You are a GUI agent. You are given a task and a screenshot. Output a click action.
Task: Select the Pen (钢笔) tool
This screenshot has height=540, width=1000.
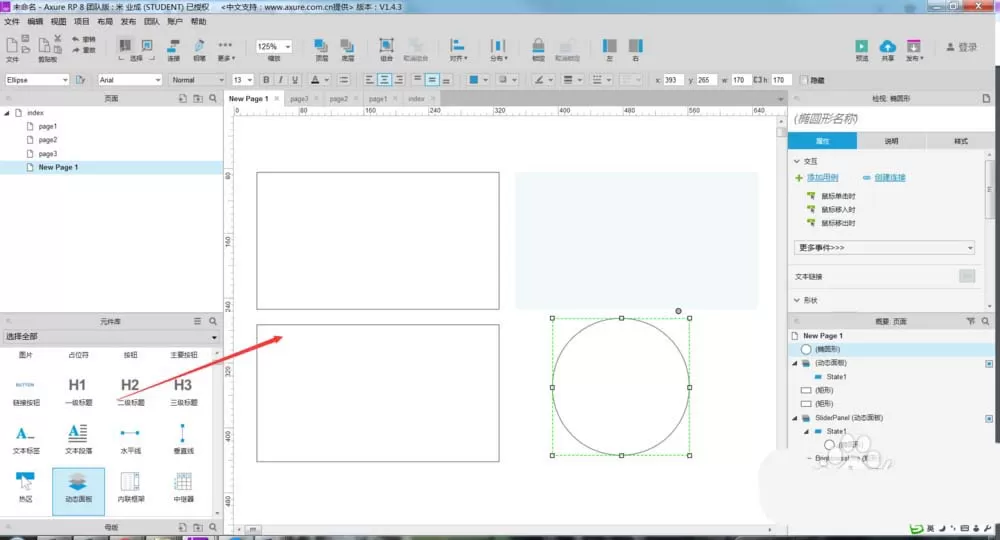199,45
